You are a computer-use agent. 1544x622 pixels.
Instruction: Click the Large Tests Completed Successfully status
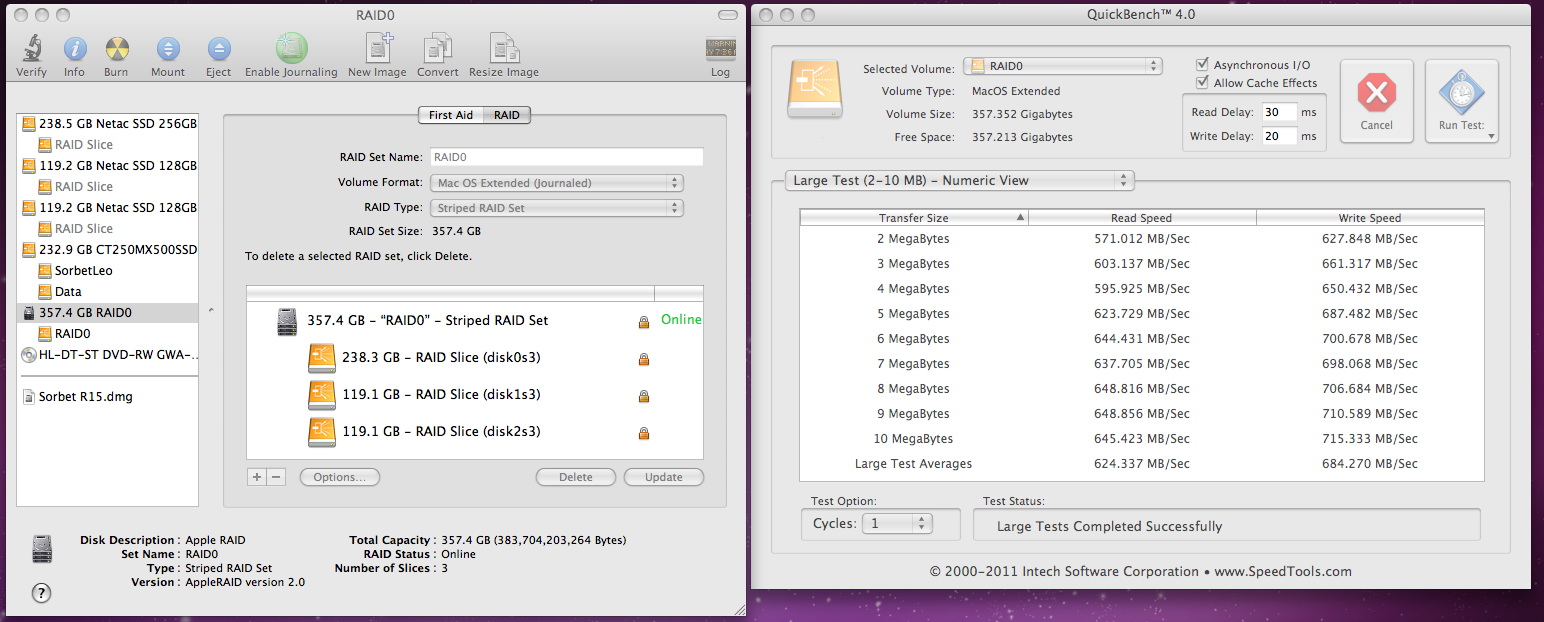(1109, 526)
